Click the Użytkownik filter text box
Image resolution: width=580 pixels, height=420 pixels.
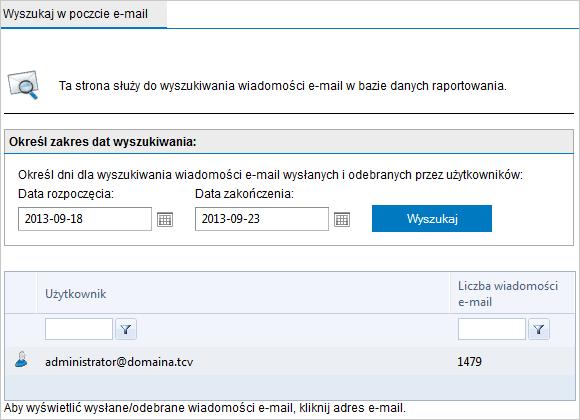(79, 329)
